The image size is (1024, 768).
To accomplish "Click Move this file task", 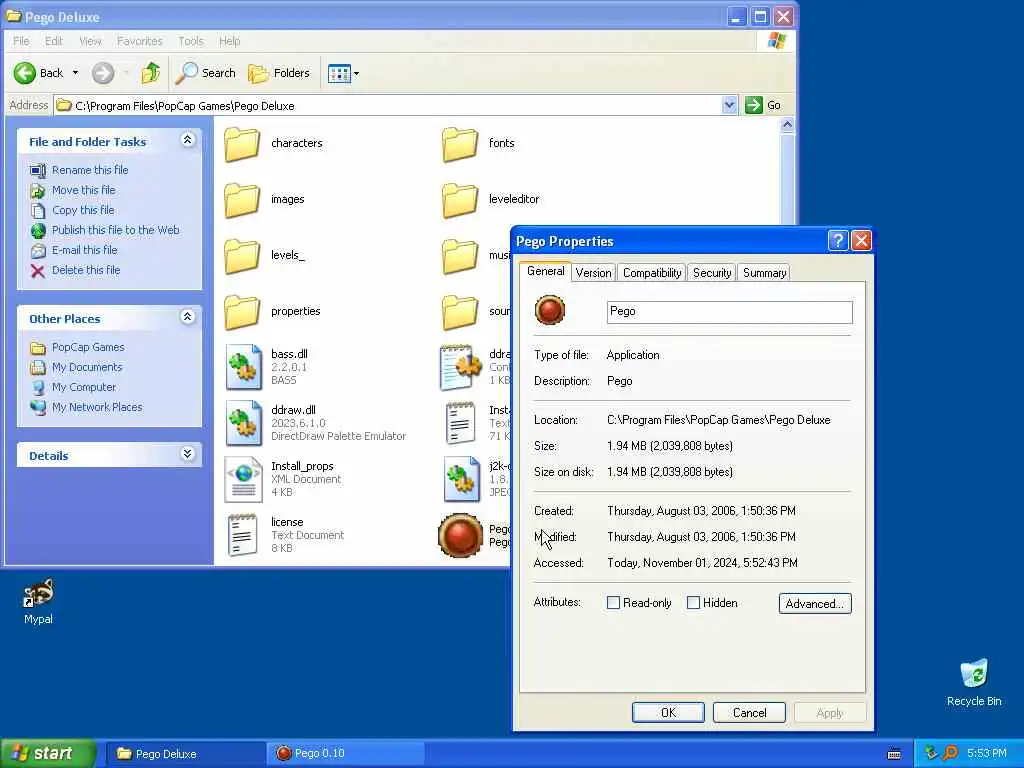I will 84,190.
